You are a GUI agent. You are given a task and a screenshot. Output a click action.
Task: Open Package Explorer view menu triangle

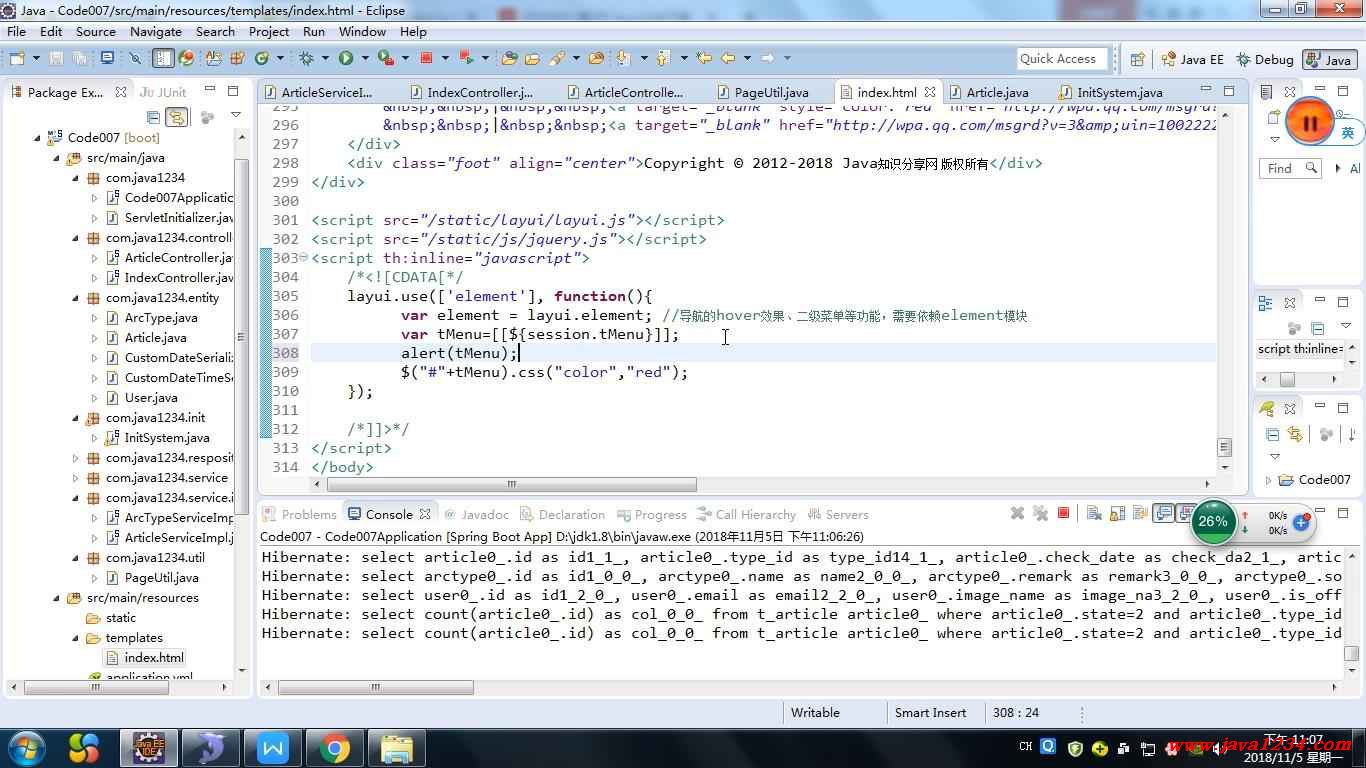point(236,116)
